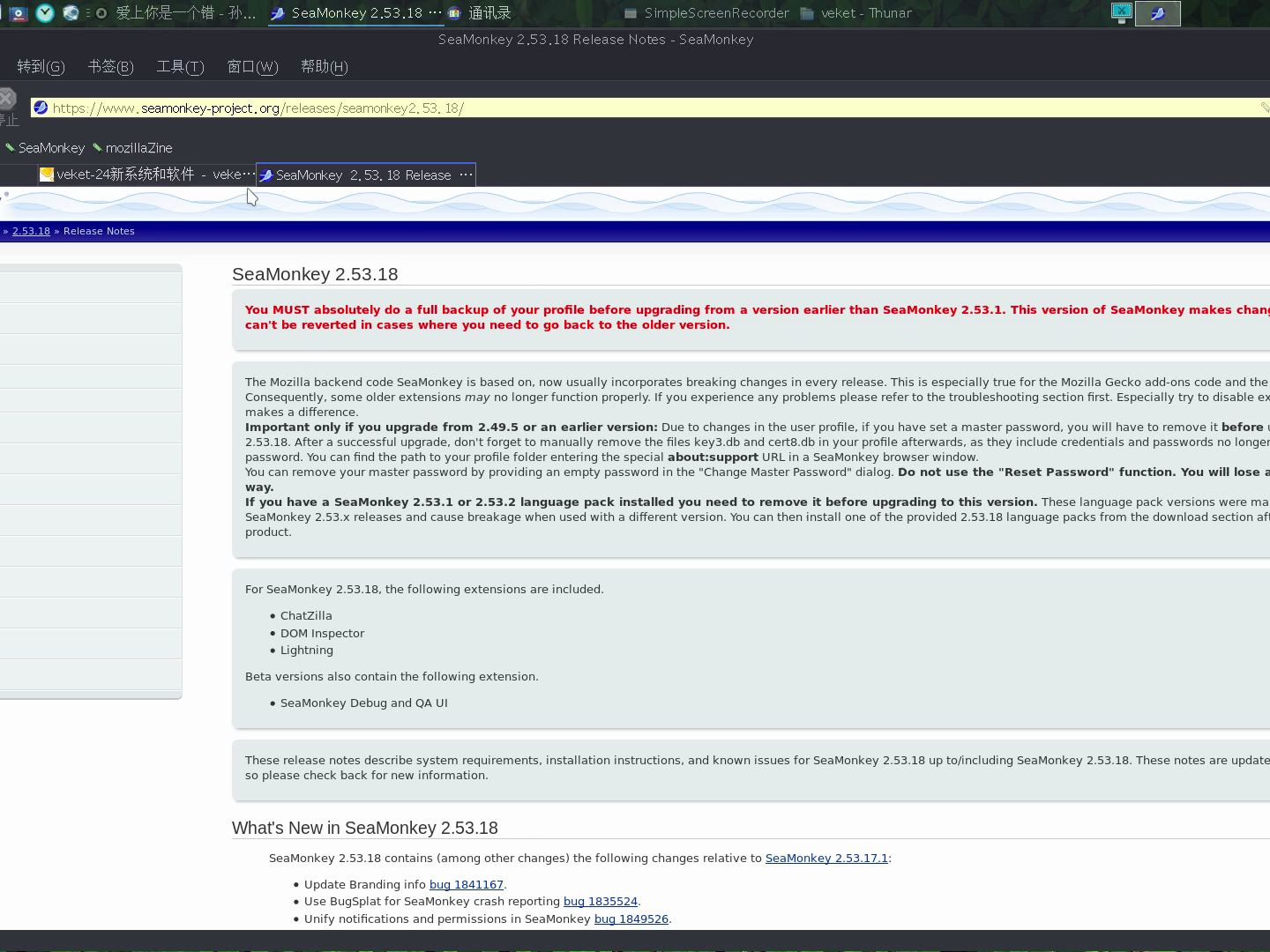Click the What's New in SeaMonkey 2.53.18 heading
1270x952 pixels.
point(365,828)
